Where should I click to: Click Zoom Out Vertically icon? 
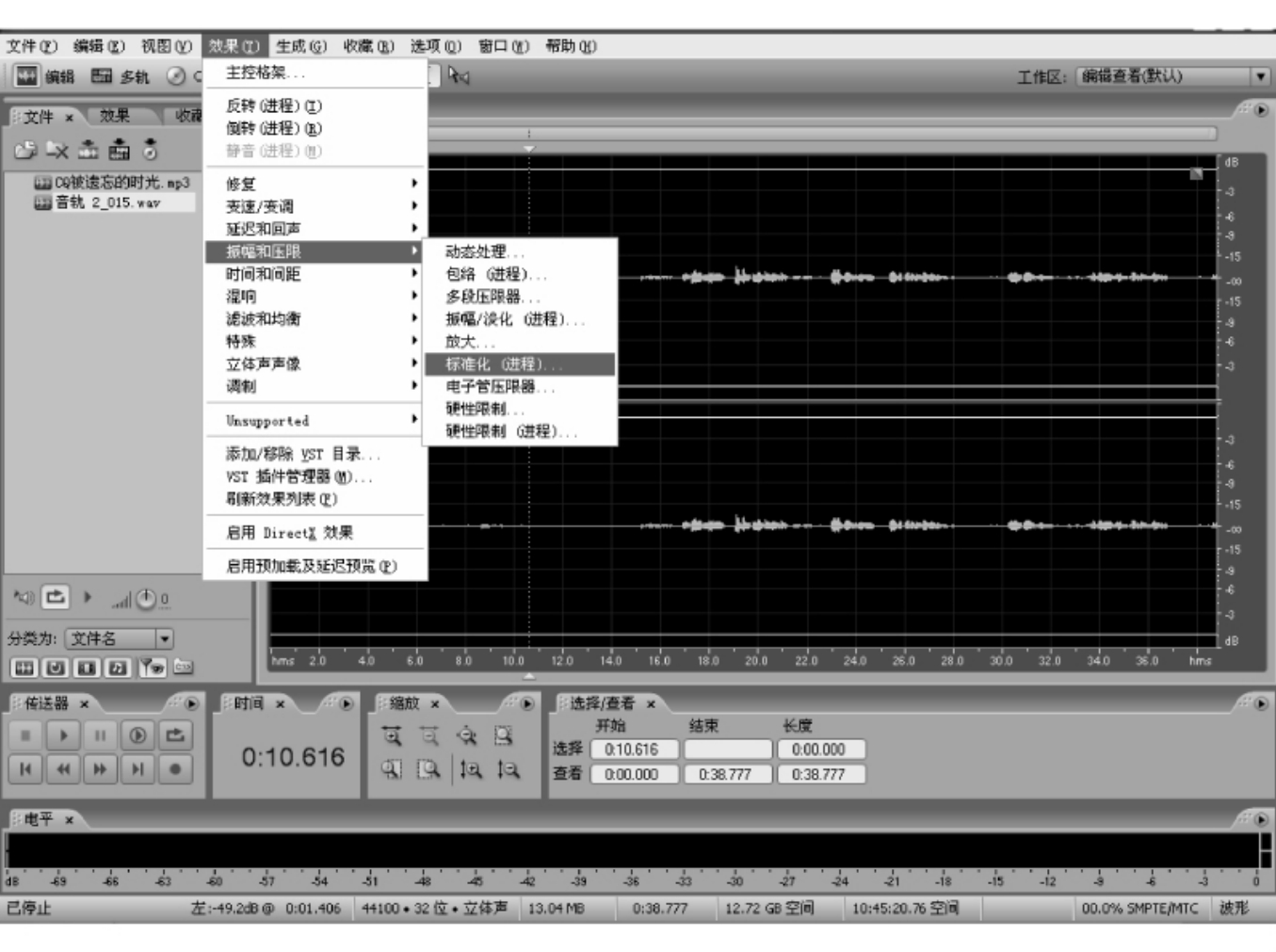tap(509, 769)
